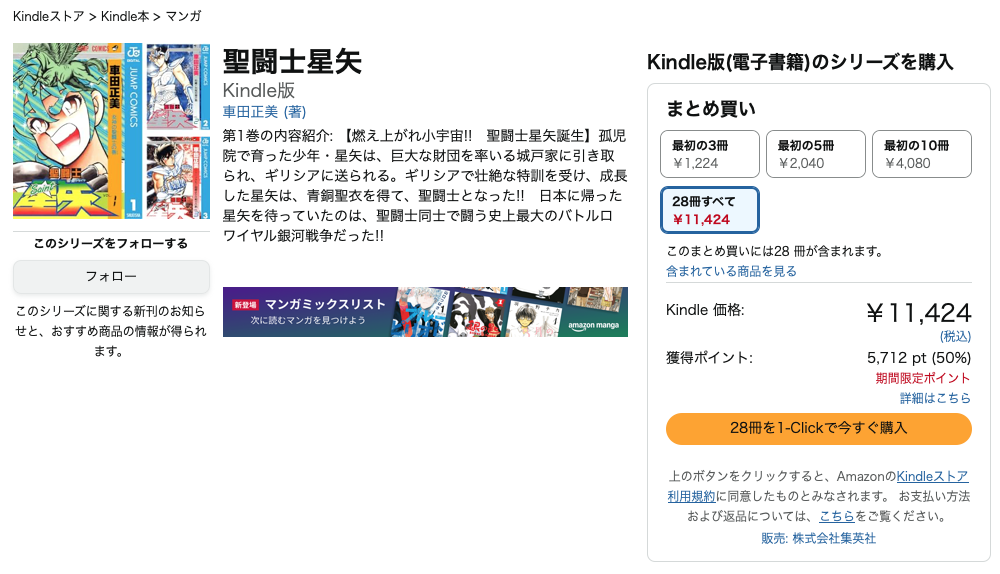Image resolution: width=1000 pixels, height=574 pixels.
Task: View 含まれている商品を見る link
Action: (732, 271)
